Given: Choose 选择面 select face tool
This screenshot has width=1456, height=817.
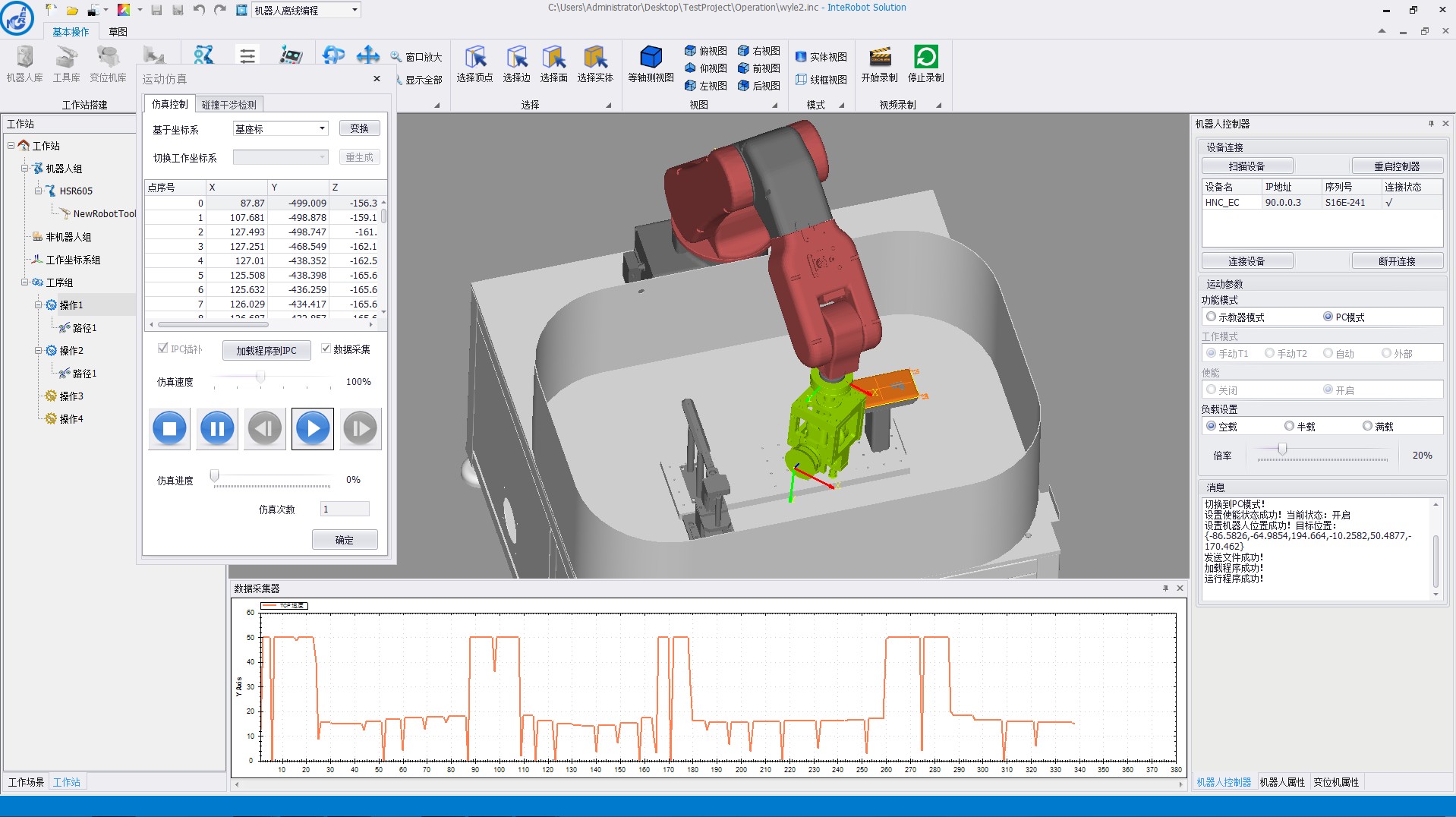Looking at the screenshot, I should [553, 65].
